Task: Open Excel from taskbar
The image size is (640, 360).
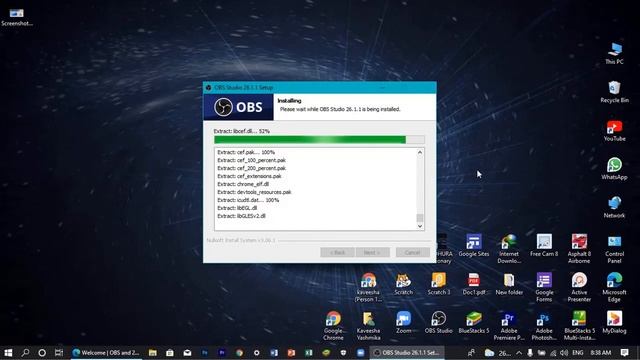Action: (x=309, y=353)
